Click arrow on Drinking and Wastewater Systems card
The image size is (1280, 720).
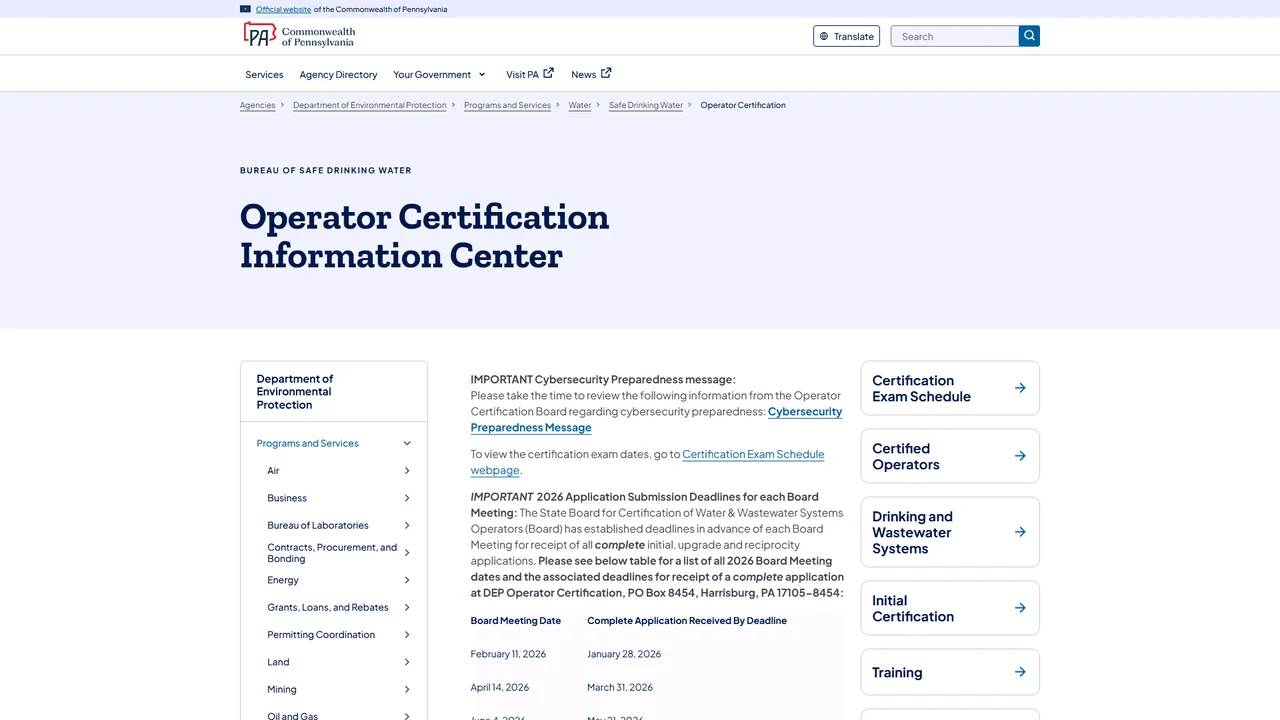(1020, 532)
